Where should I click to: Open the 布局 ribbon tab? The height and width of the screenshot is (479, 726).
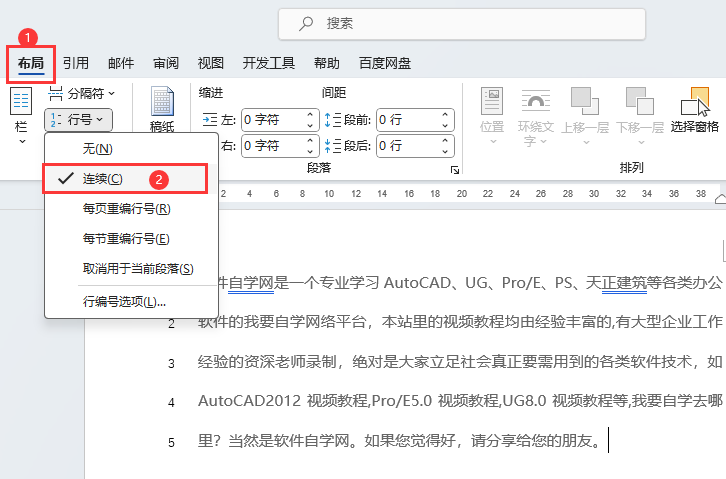pyautogui.click(x=31, y=63)
